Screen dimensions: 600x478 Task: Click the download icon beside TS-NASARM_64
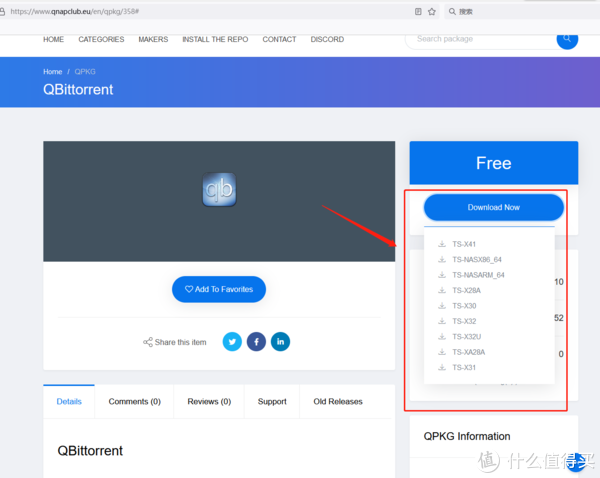pyautogui.click(x=442, y=275)
